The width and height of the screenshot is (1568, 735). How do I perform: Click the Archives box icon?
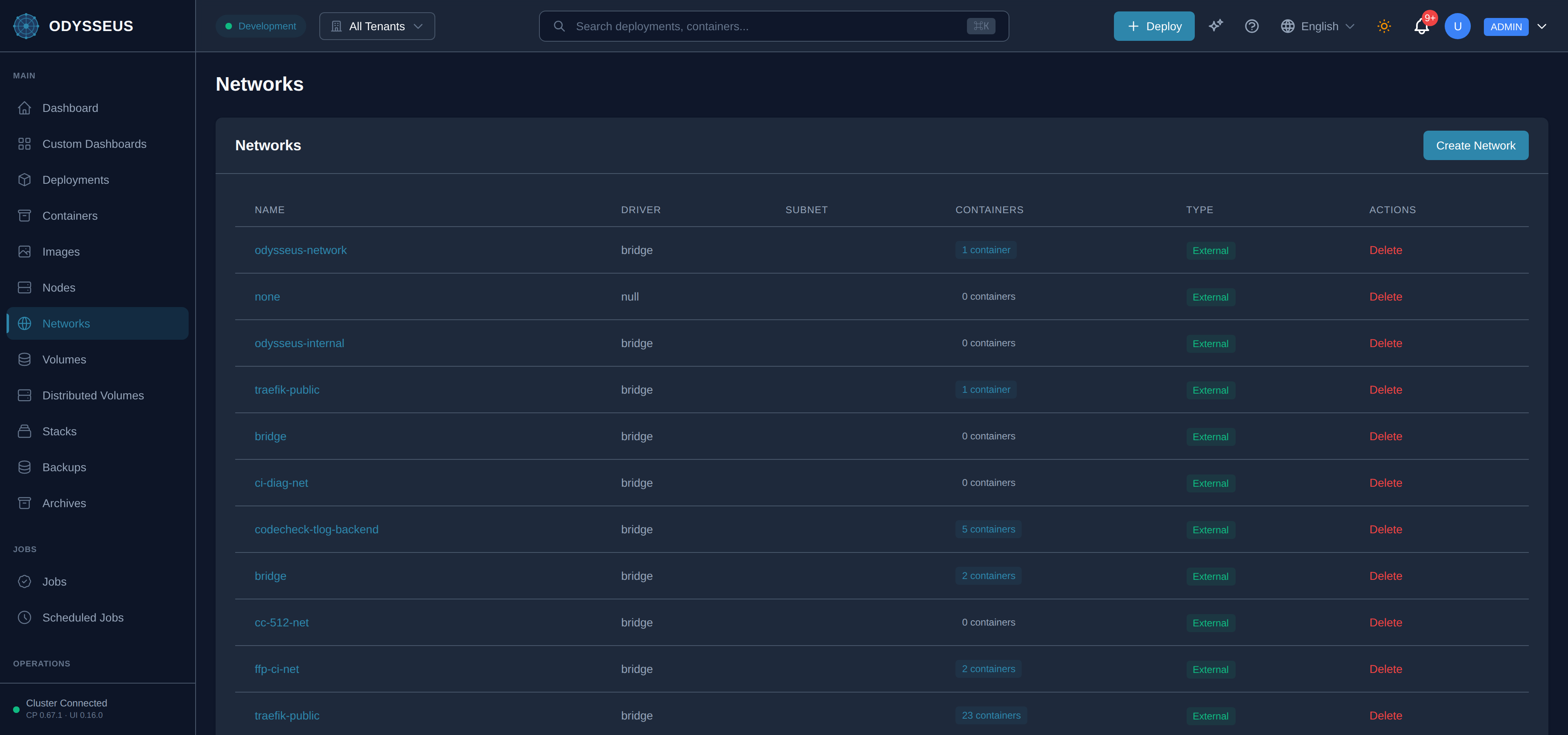pos(24,503)
